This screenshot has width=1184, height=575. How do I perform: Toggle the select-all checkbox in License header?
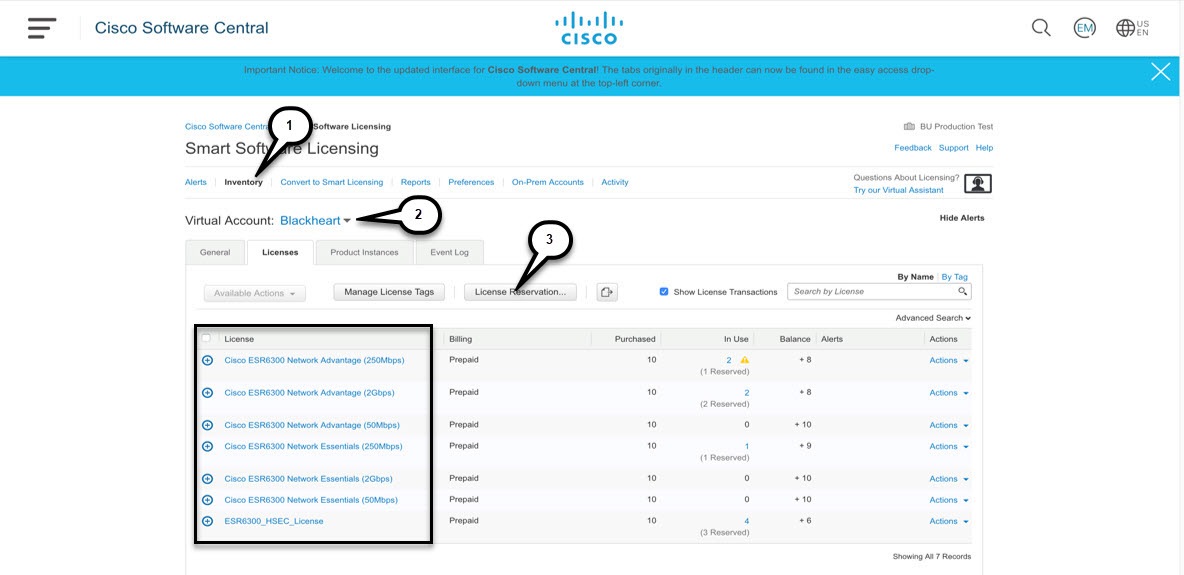pos(206,339)
